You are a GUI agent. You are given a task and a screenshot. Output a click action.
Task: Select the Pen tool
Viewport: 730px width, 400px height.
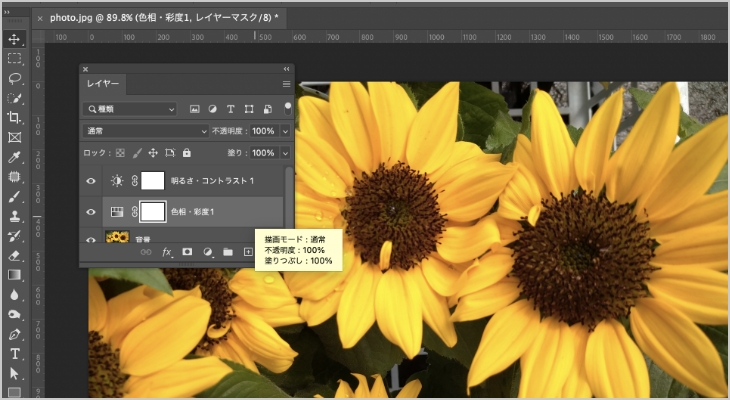14,334
